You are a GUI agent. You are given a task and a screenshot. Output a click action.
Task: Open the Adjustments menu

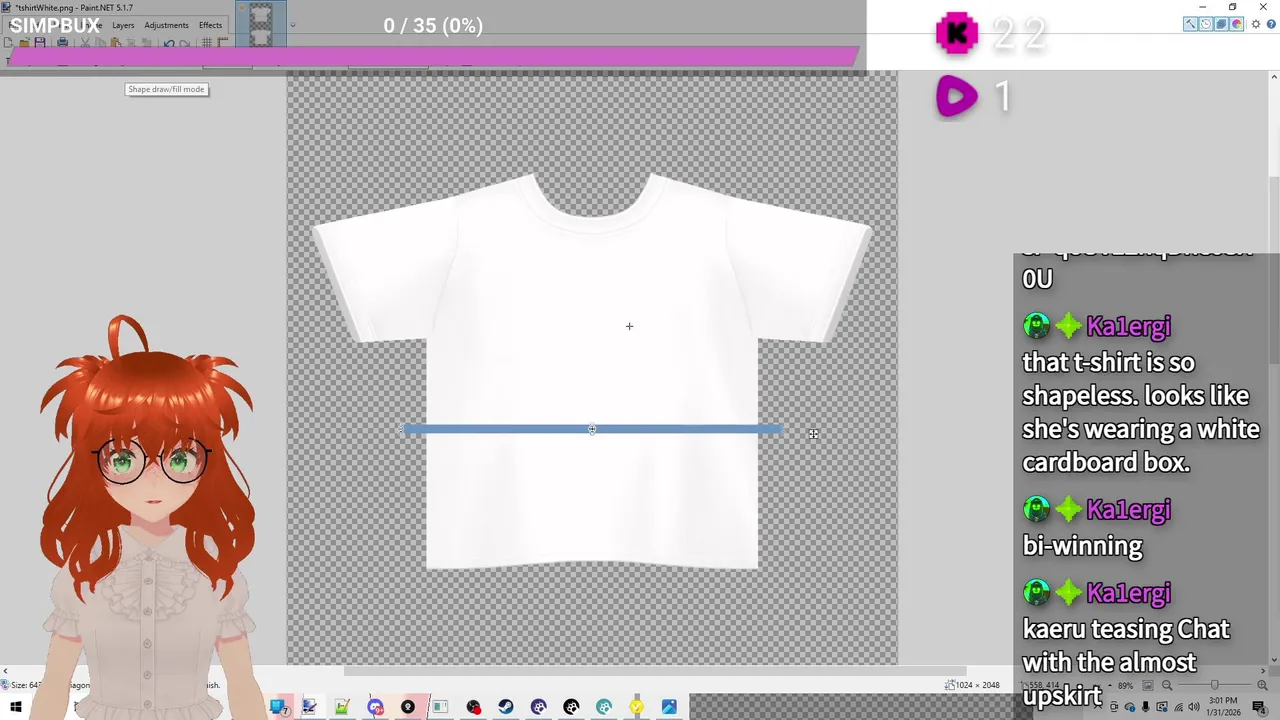point(166,25)
